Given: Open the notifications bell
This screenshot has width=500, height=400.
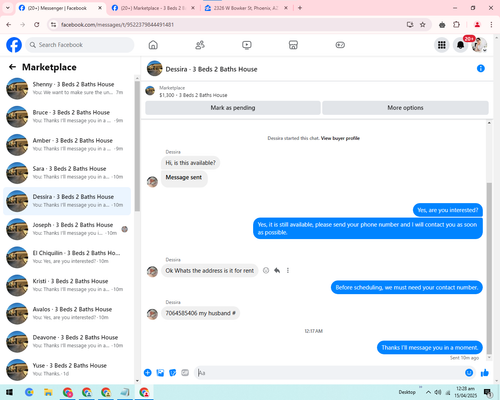Looking at the screenshot, I should pyautogui.click(x=460, y=45).
